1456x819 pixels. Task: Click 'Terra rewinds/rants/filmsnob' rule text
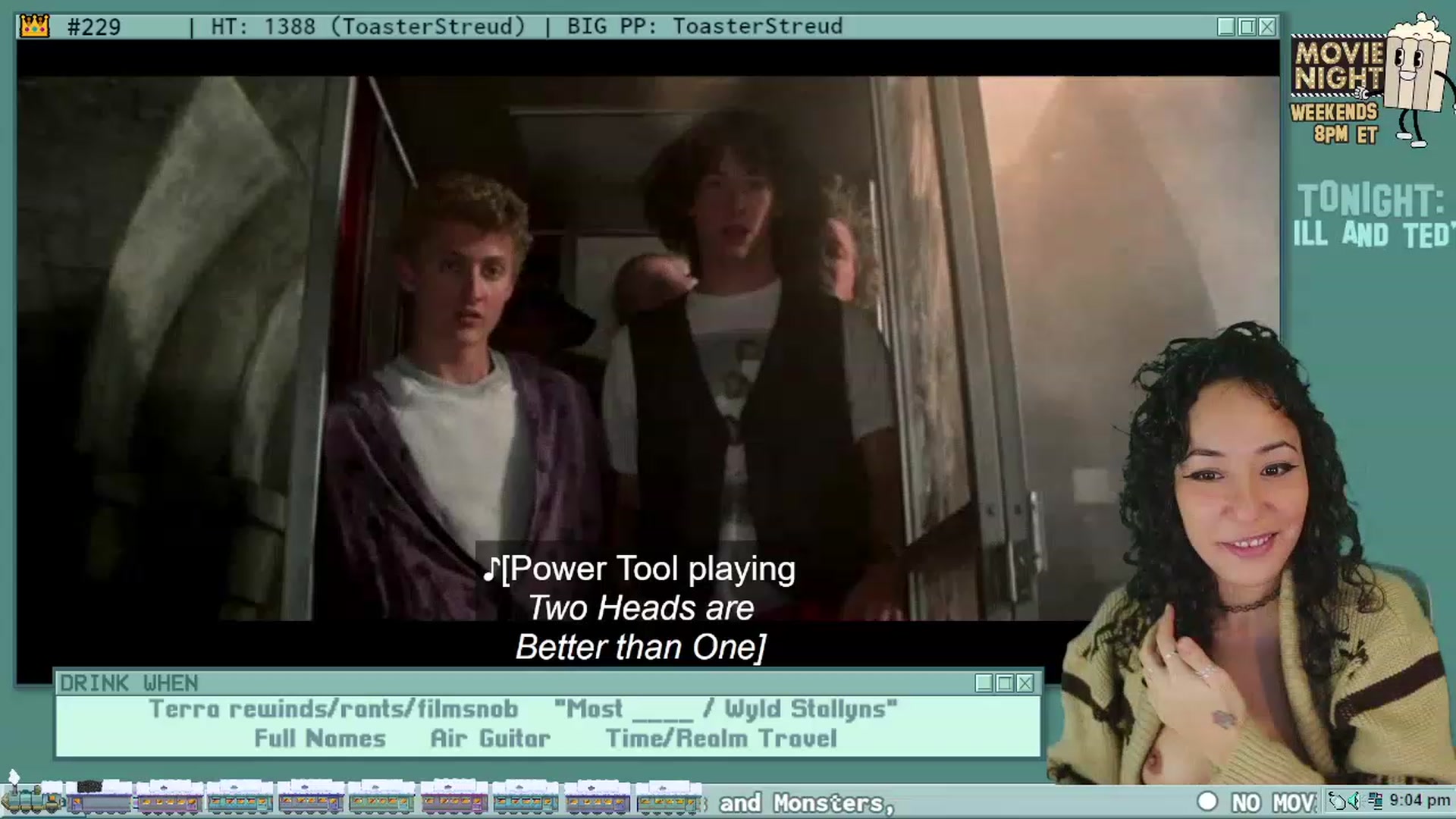(x=334, y=709)
